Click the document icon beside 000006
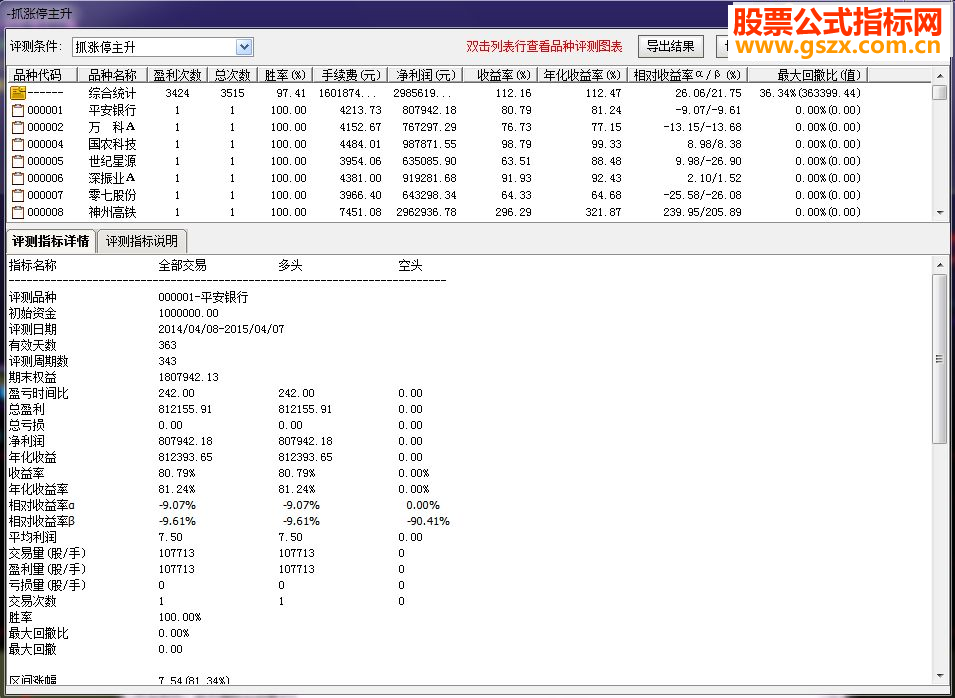 coord(18,178)
